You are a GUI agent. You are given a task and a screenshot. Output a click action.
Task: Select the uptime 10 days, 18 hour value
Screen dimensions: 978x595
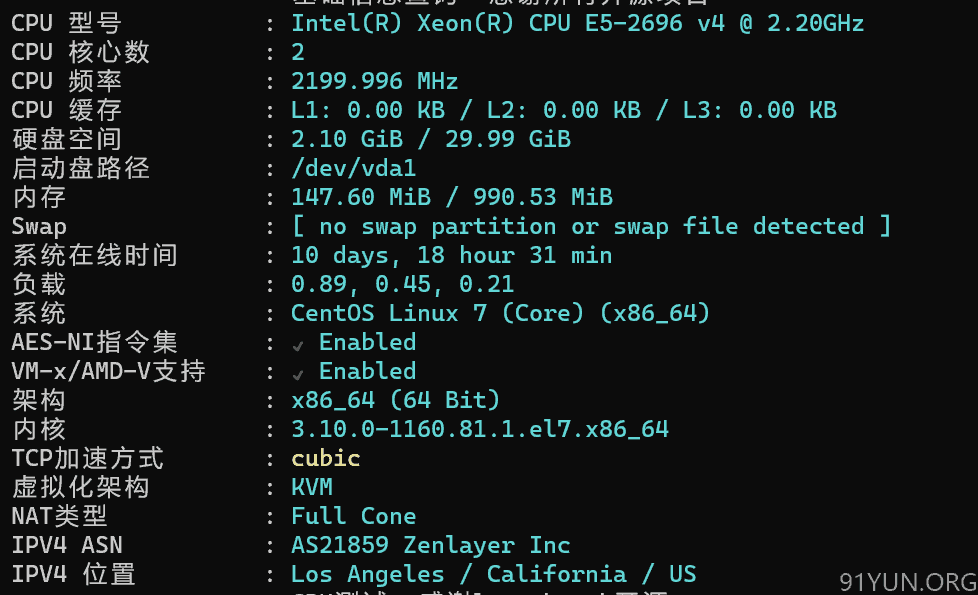(451, 255)
